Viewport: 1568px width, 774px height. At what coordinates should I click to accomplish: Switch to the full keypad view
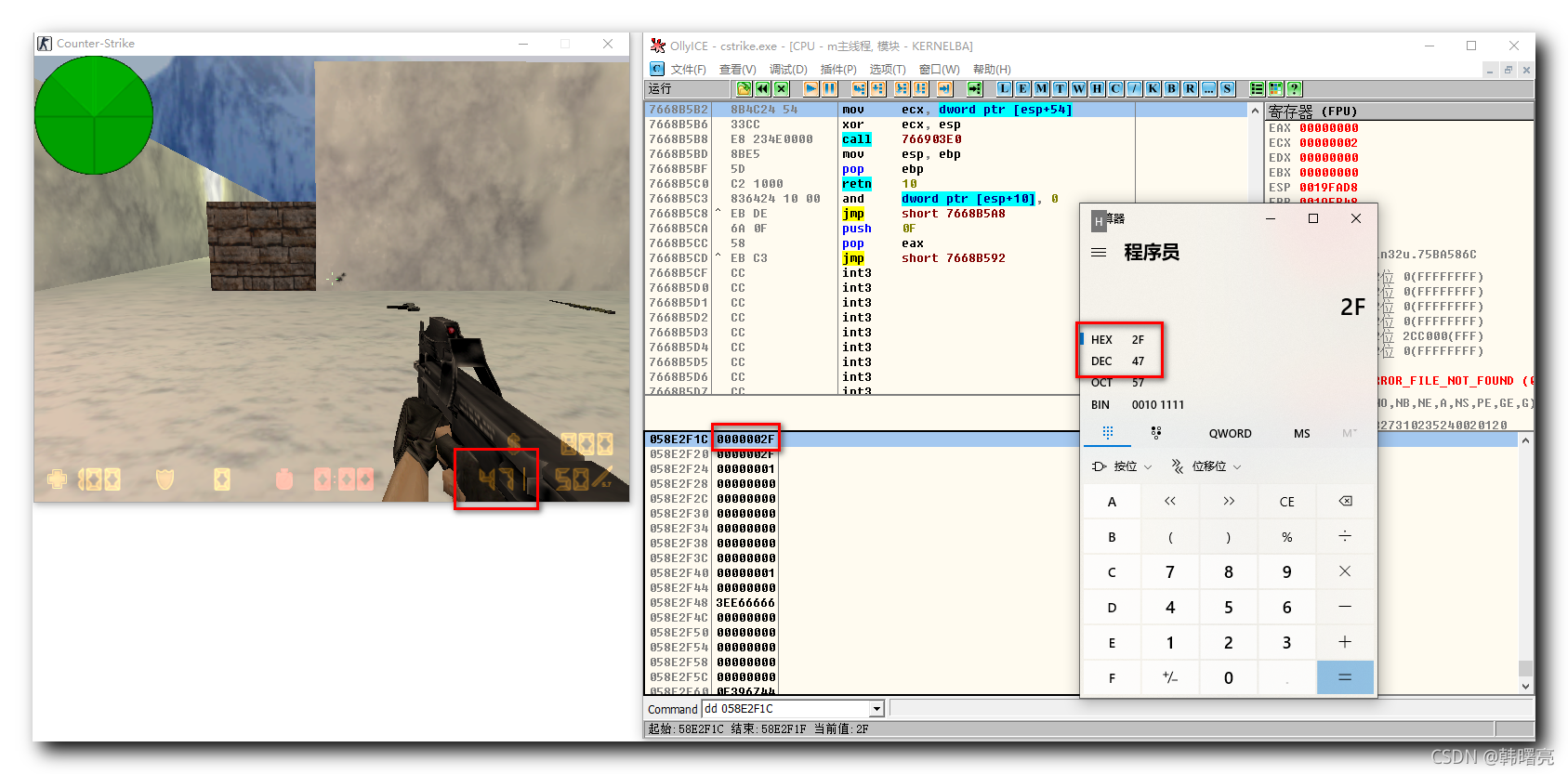[1108, 433]
